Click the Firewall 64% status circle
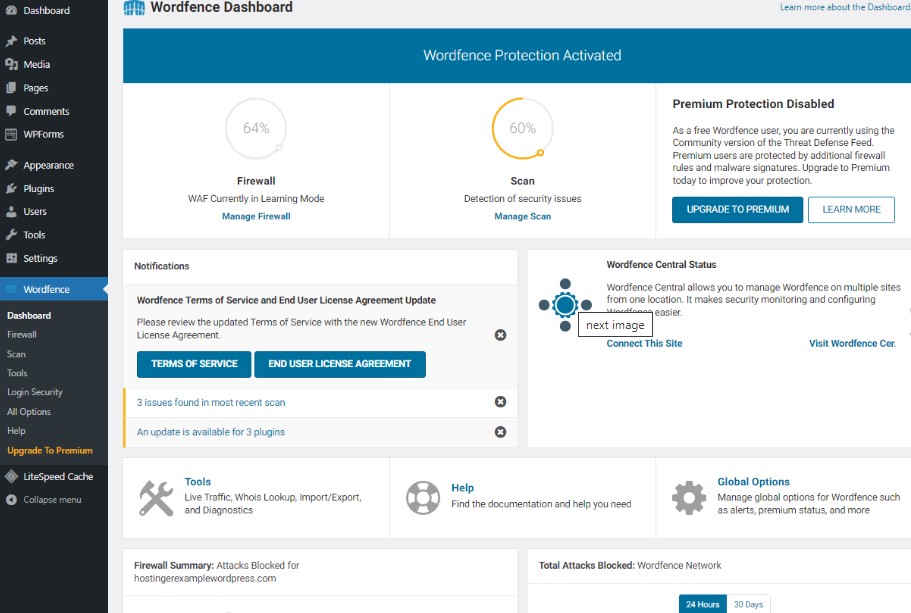The image size is (911, 613). [256, 128]
